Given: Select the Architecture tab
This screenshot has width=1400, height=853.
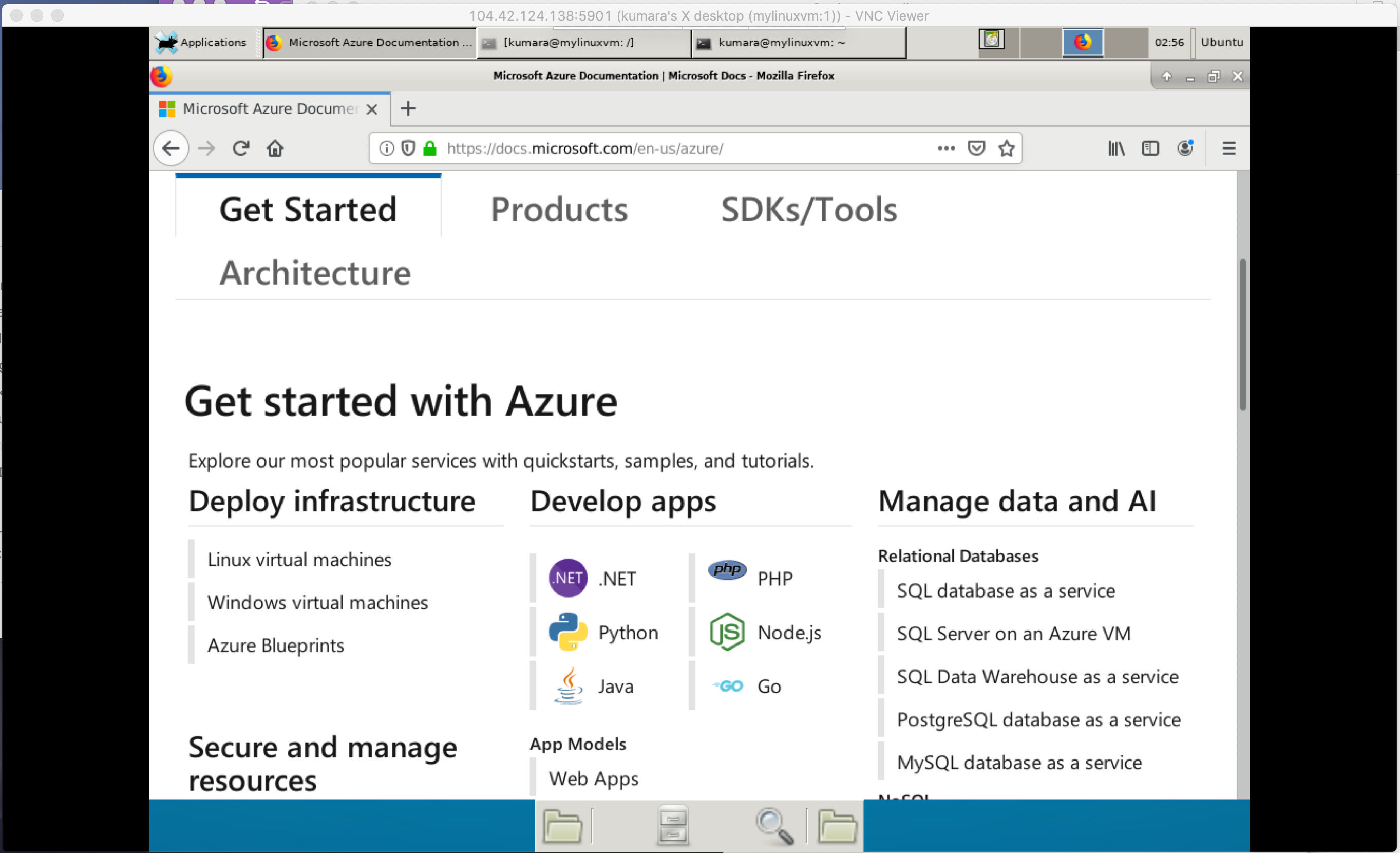Looking at the screenshot, I should (x=315, y=272).
